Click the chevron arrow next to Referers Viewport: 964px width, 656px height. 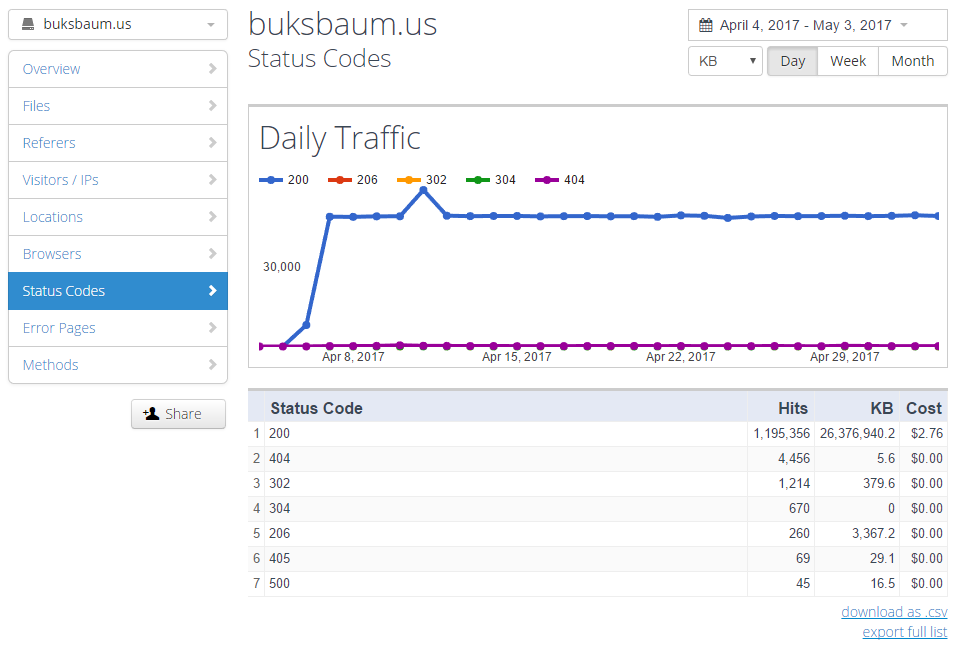pyautogui.click(x=212, y=143)
